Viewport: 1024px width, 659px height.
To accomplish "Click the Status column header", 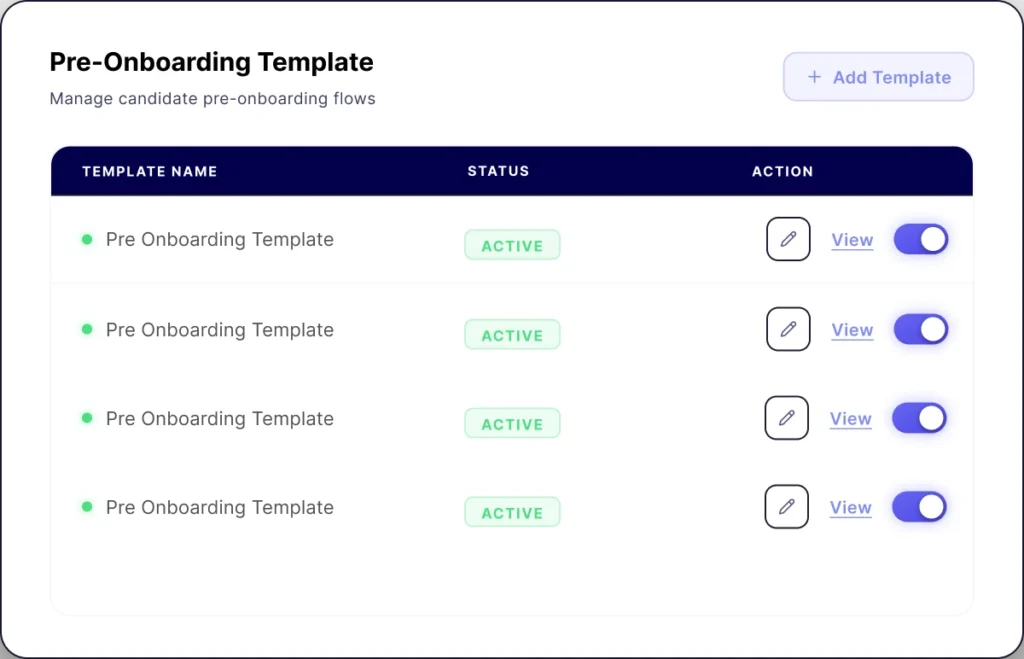I will click(498, 171).
